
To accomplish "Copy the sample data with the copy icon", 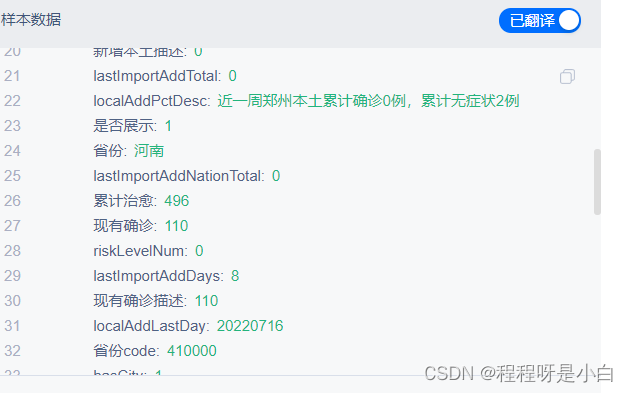I will [x=567, y=76].
